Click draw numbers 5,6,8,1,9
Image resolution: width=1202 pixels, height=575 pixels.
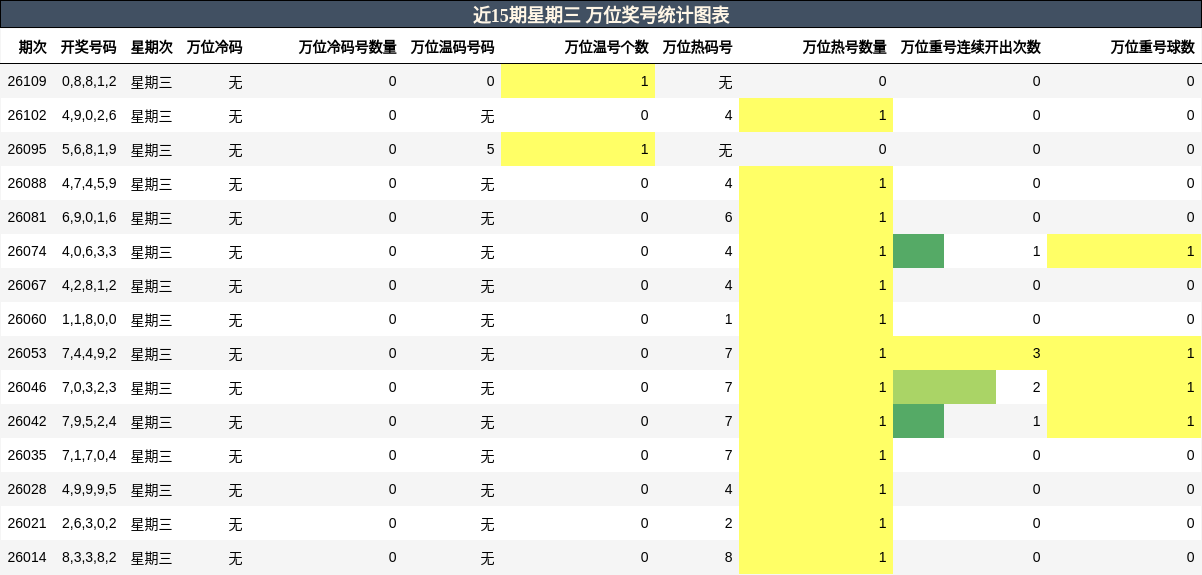pos(89,149)
